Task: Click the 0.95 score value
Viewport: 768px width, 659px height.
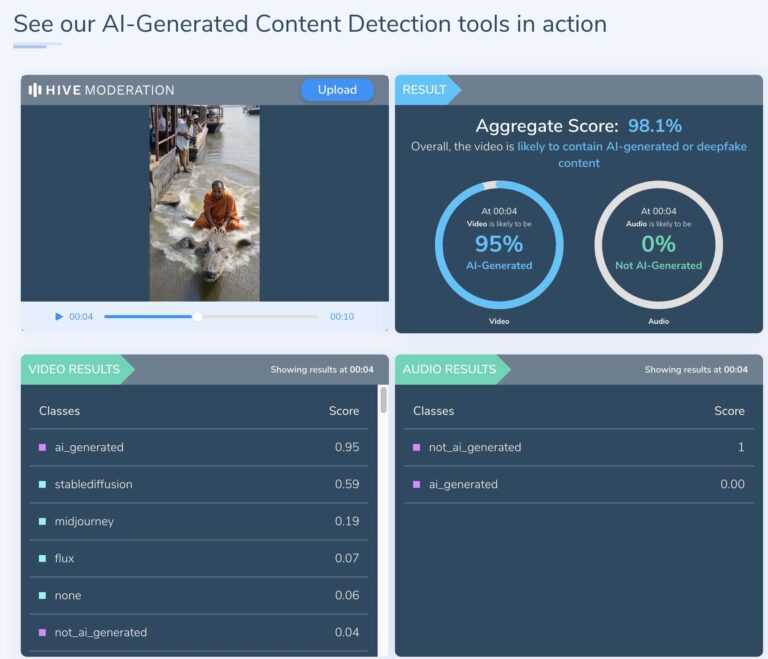Action: coord(347,447)
